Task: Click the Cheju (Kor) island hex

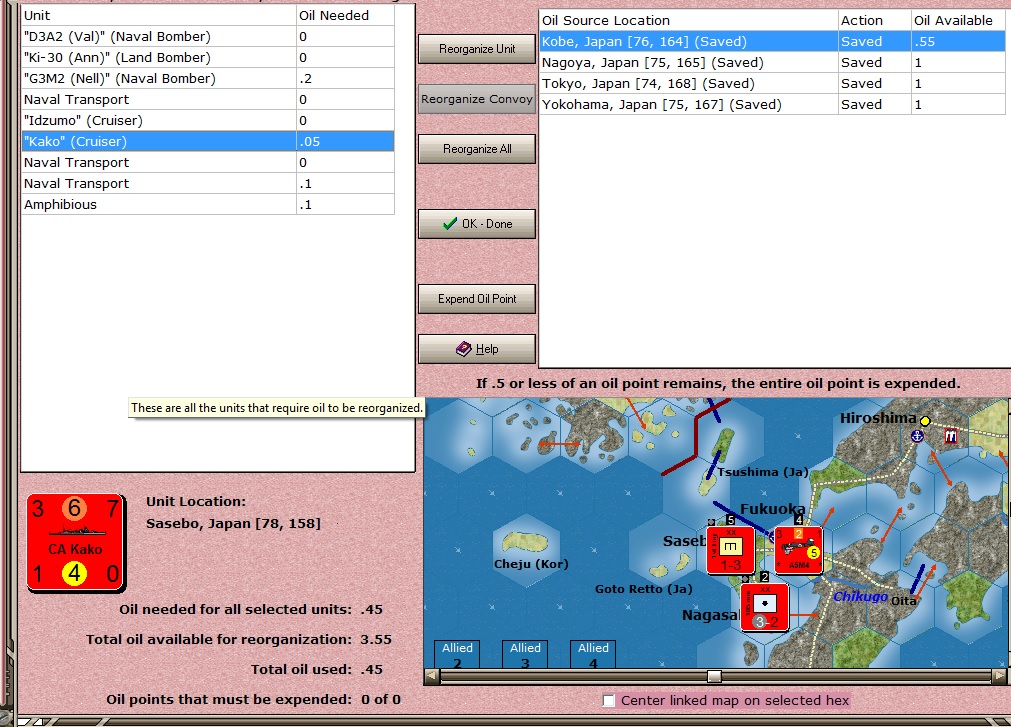Action: tap(527, 550)
